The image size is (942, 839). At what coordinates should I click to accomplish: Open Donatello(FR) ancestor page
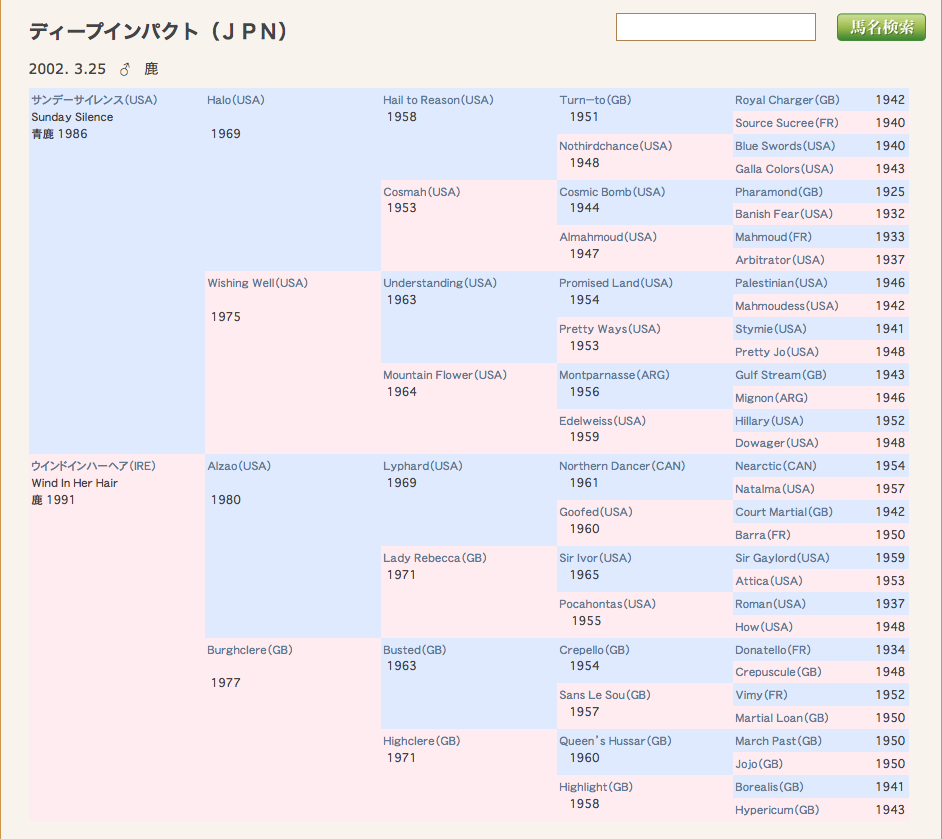[x=773, y=650]
